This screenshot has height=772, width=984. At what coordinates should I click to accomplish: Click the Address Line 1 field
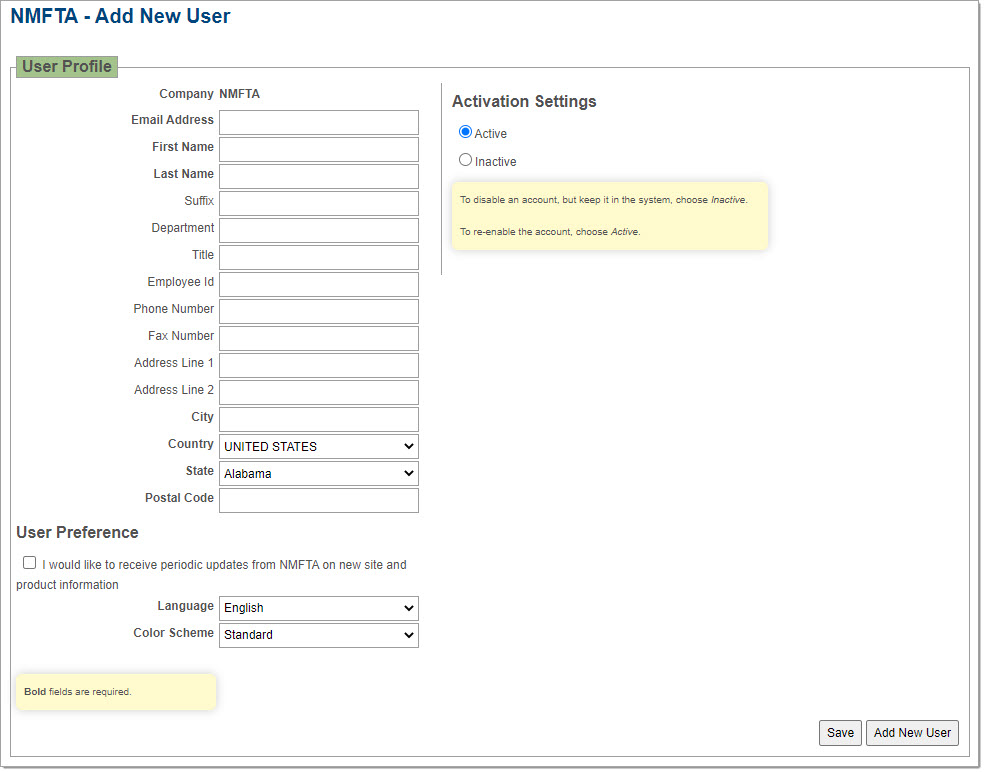click(x=319, y=366)
